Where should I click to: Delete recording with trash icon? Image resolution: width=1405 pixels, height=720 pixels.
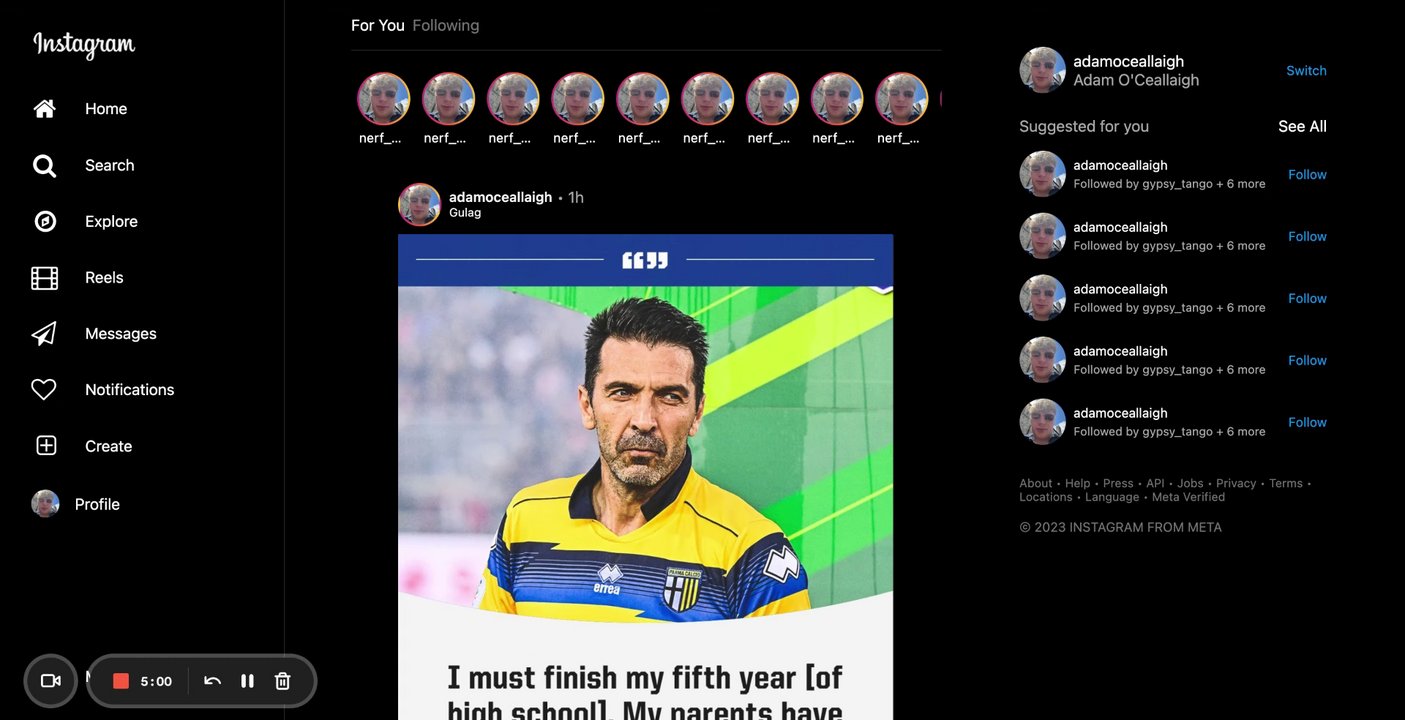(283, 681)
